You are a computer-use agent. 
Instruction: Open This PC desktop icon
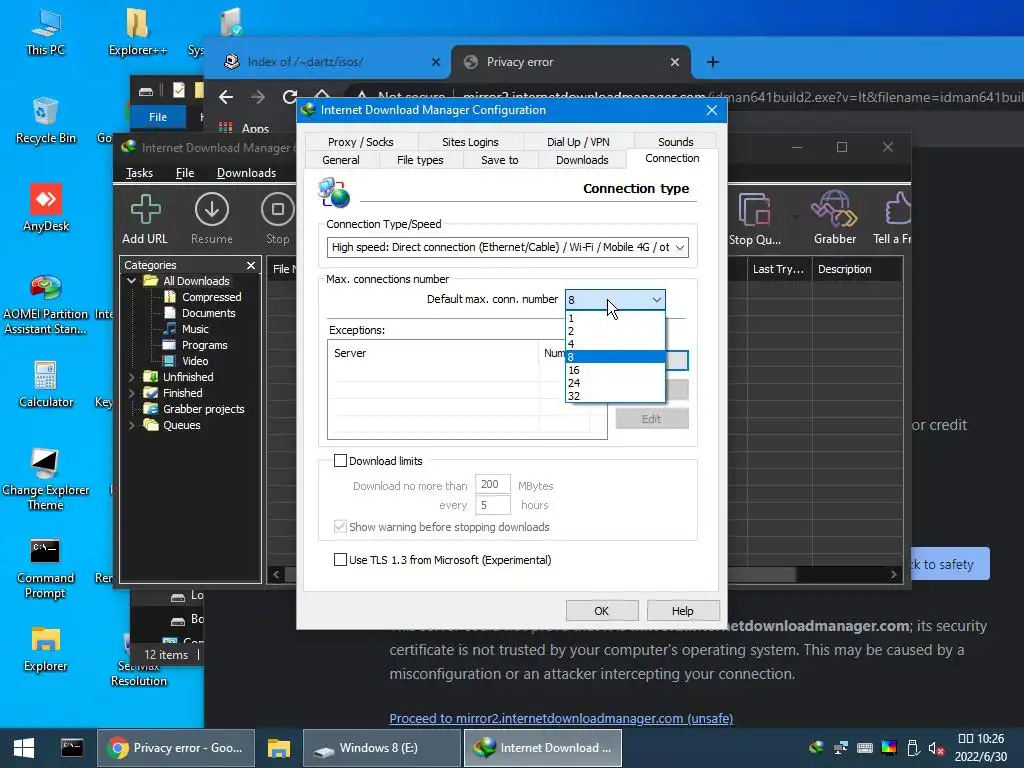[x=45, y=31]
